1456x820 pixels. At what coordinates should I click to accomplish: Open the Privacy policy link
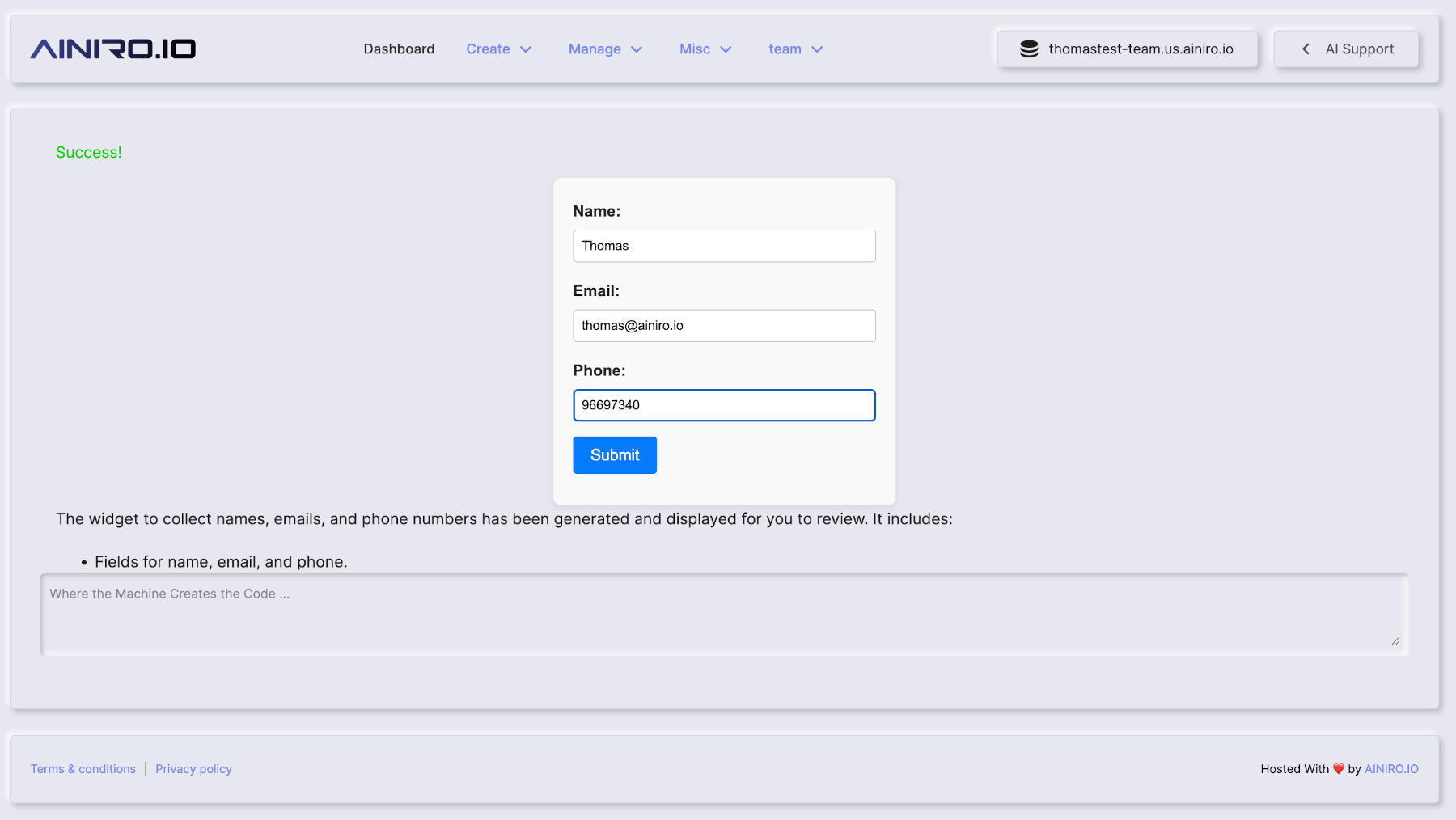tap(193, 769)
